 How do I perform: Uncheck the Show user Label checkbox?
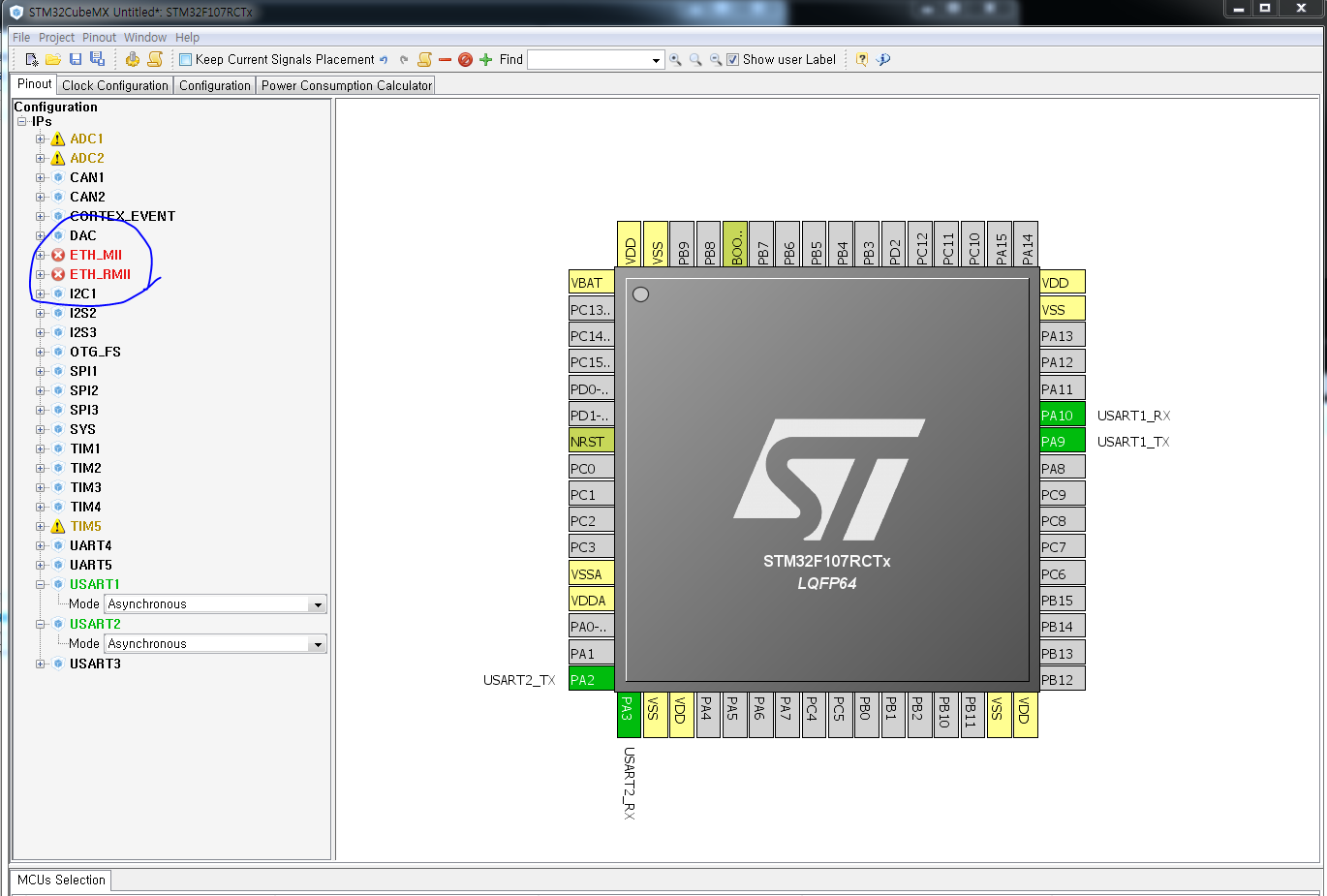tap(733, 60)
